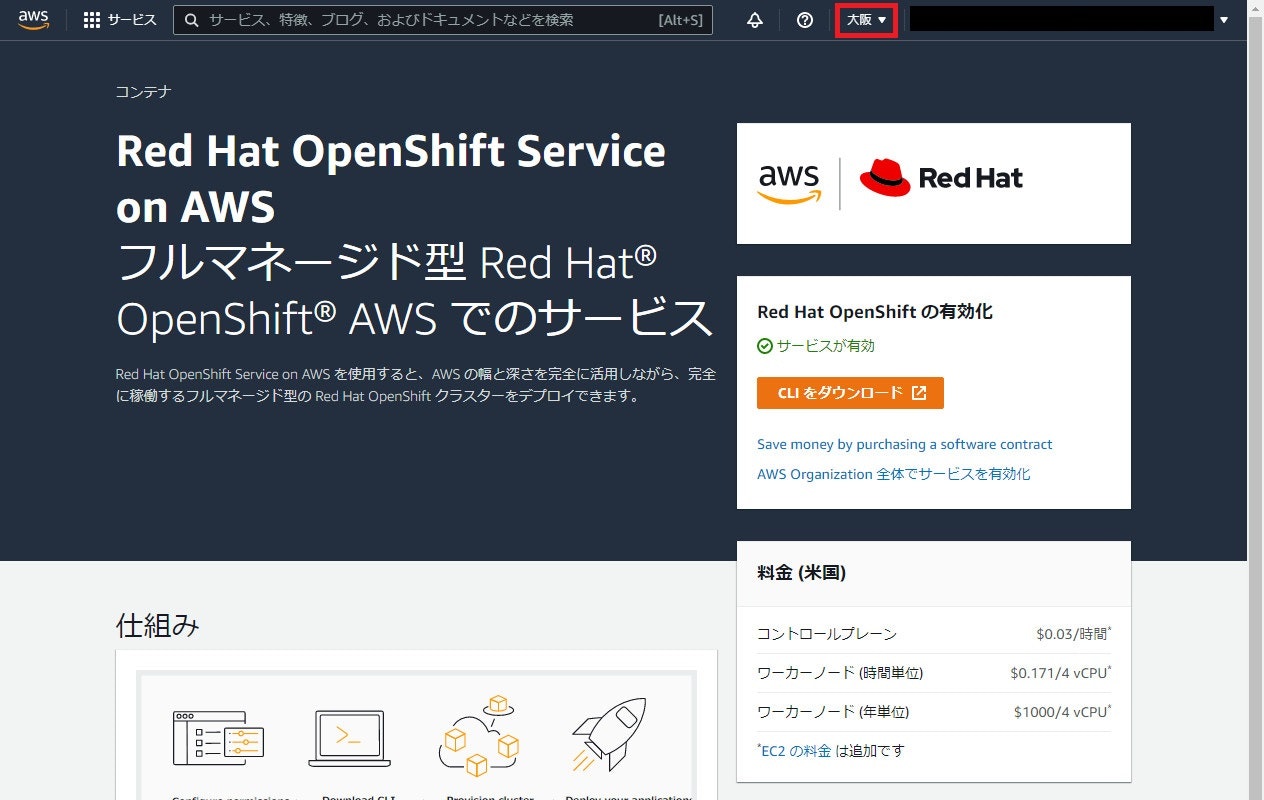Open the help question mark icon
This screenshot has height=800, width=1264.
pyautogui.click(x=805, y=20)
